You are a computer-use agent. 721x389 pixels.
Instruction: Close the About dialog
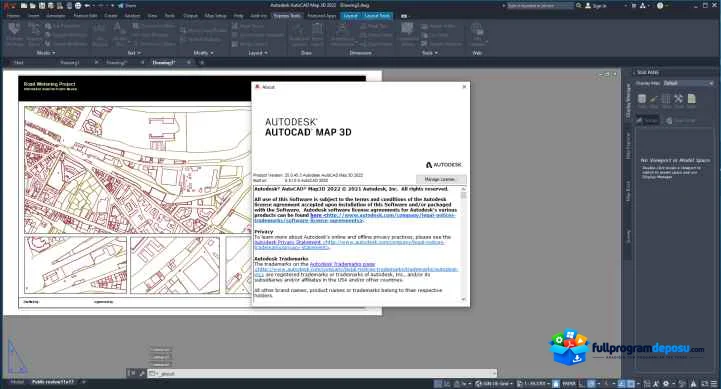click(464, 86)
